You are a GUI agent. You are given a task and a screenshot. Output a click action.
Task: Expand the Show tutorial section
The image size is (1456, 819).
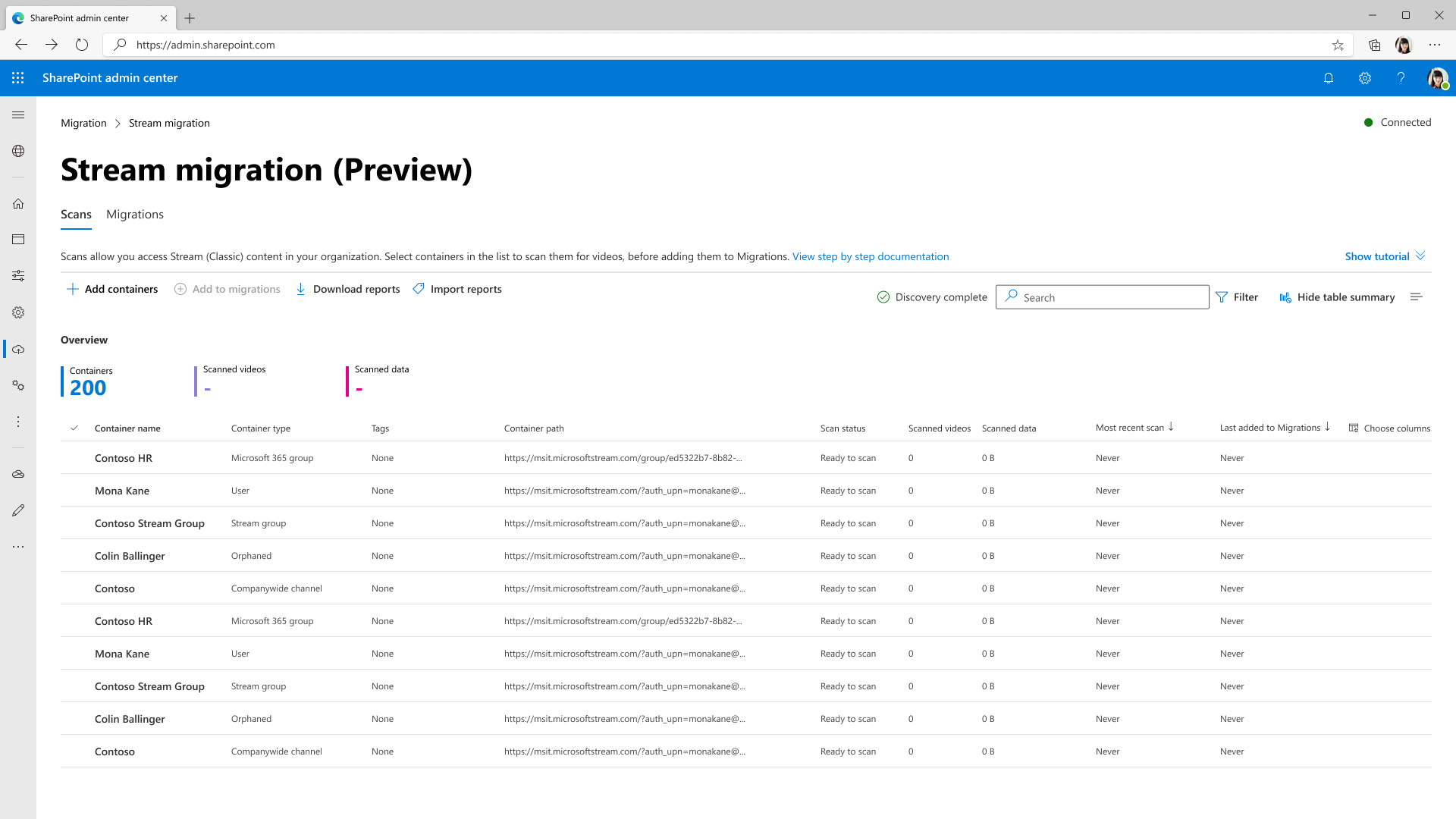(1385, 256)
